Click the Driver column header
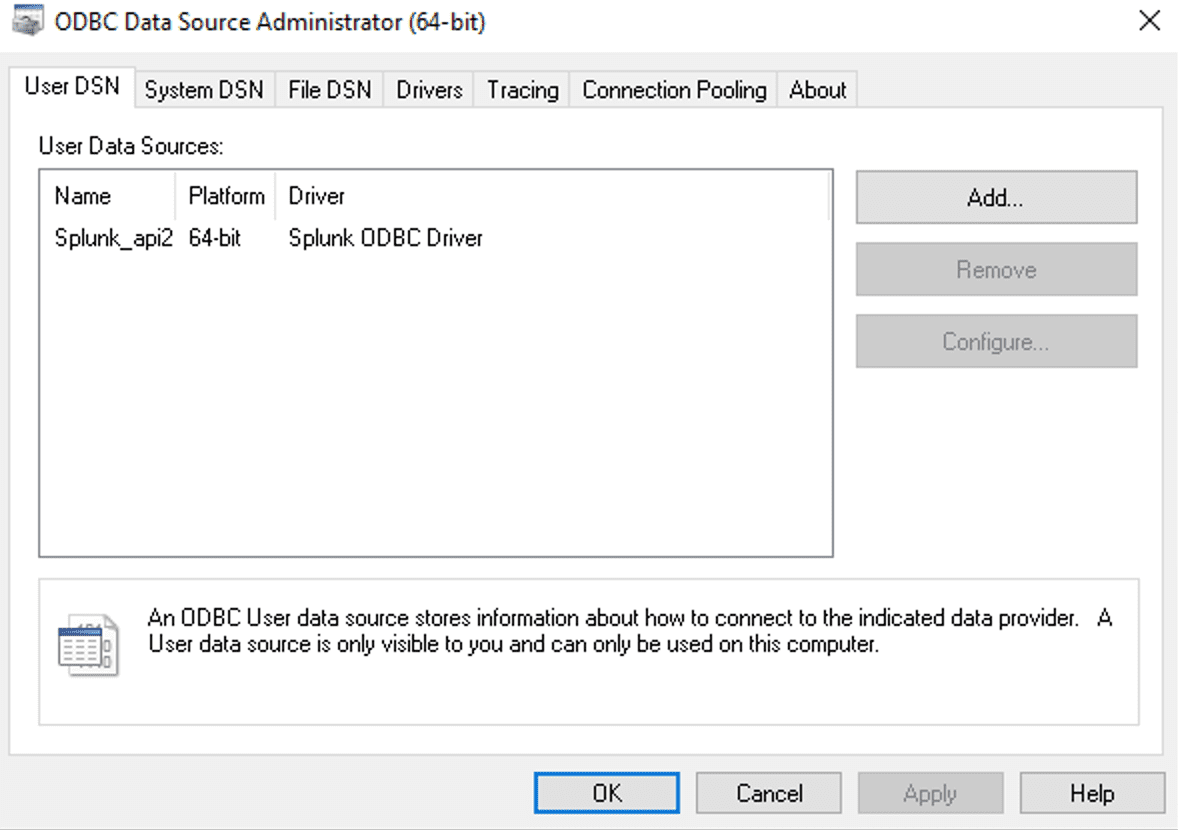The width and height of the screenshot is (1178, 830). pyautogui.click(x=317, y=196)
